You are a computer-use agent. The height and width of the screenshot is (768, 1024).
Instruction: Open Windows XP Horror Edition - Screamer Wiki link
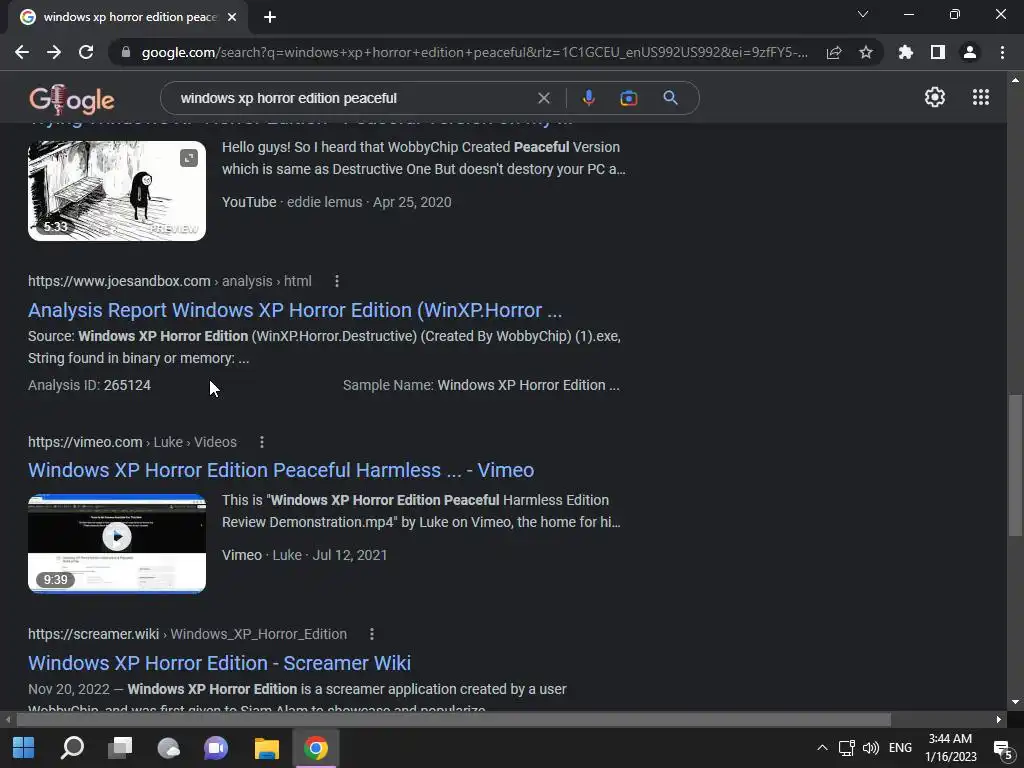point(219,663)
